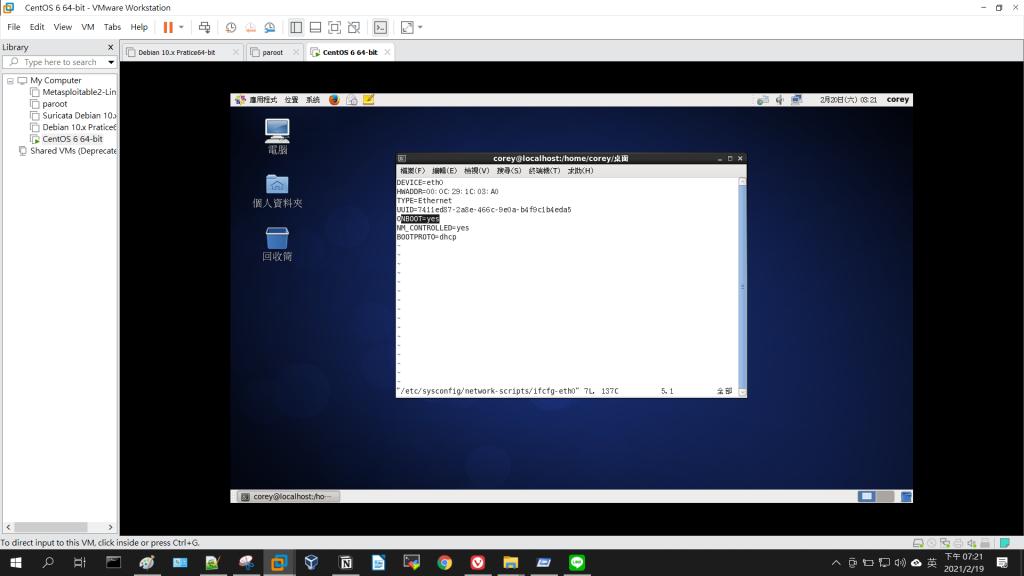Select paroot VM in Library tree

[49, 104]
